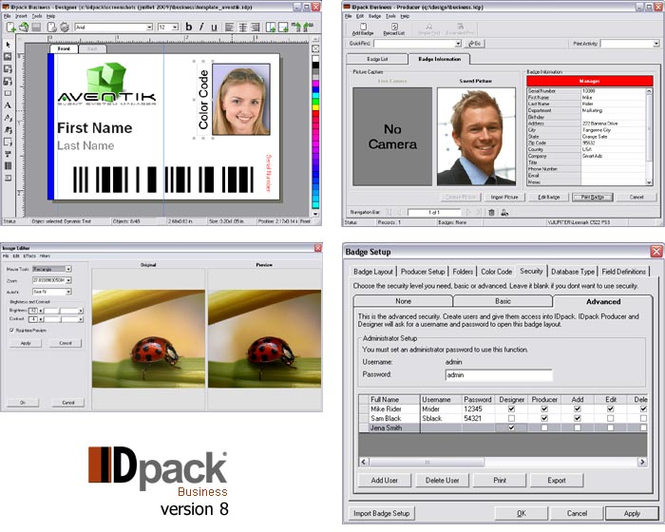Click the Export button in Badge Setup
The height and width of the screenshot is (532, 665).
tap(556, 480)
